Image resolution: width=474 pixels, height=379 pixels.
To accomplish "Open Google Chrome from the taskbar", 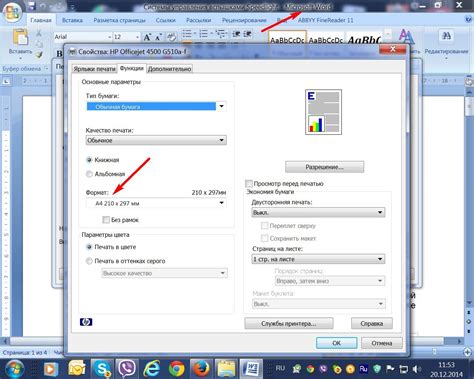I will coord(177,369).
